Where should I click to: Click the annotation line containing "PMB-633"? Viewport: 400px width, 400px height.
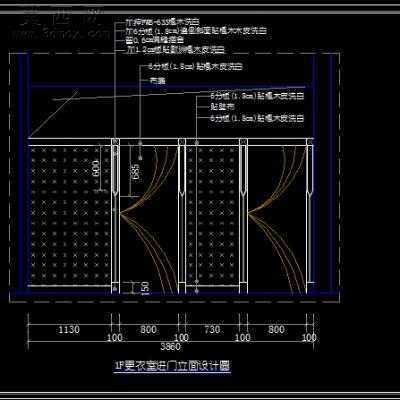pos(162,22)
